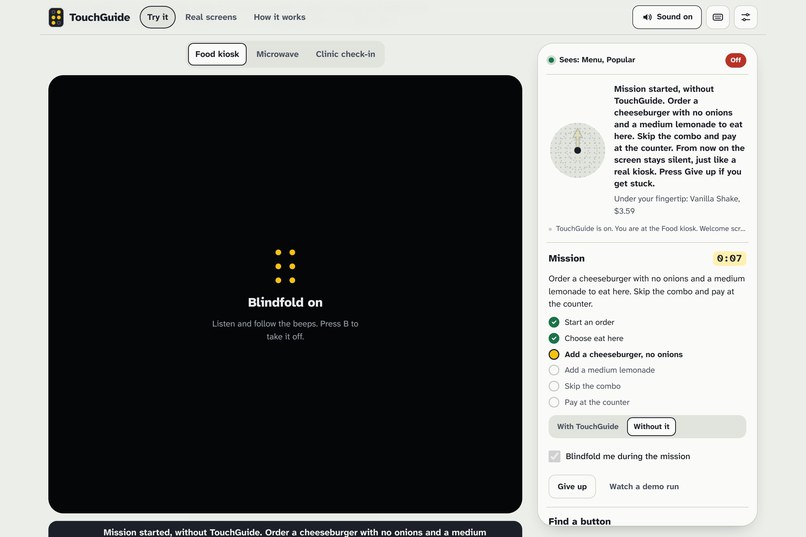This screenshot has height=537, width=806.
Task: Click the Pay at the counter circle
Action: point(554,402)
